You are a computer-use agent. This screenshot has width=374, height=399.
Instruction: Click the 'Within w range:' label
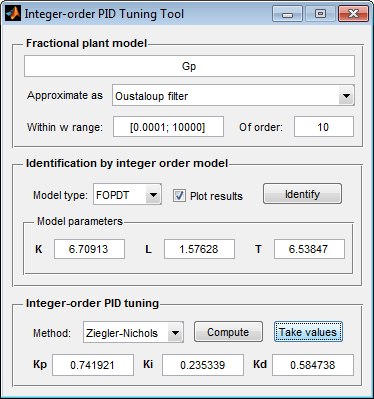65,127
